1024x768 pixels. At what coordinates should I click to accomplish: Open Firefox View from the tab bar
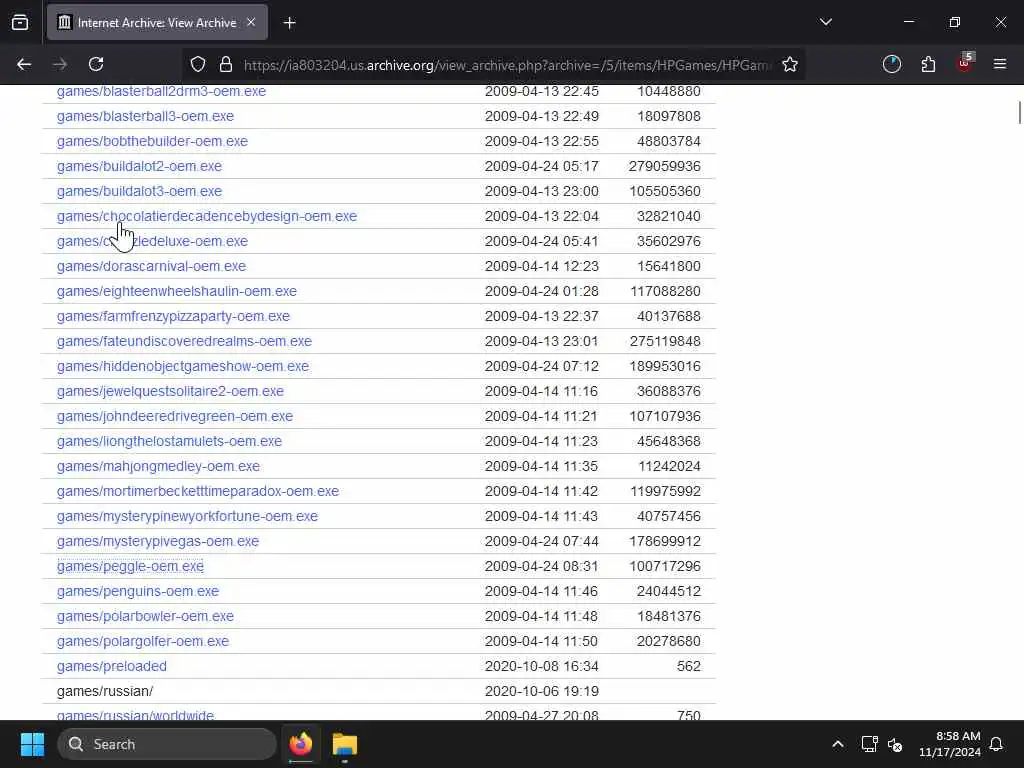pyautogui.click(x=20, y=23)
